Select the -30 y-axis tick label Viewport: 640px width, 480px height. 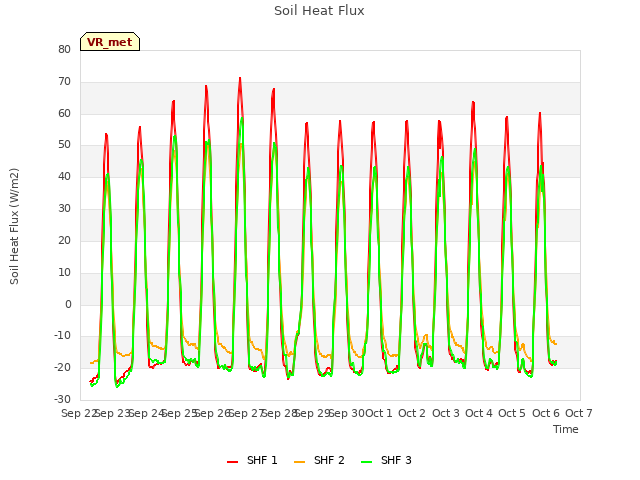(62, 399)
